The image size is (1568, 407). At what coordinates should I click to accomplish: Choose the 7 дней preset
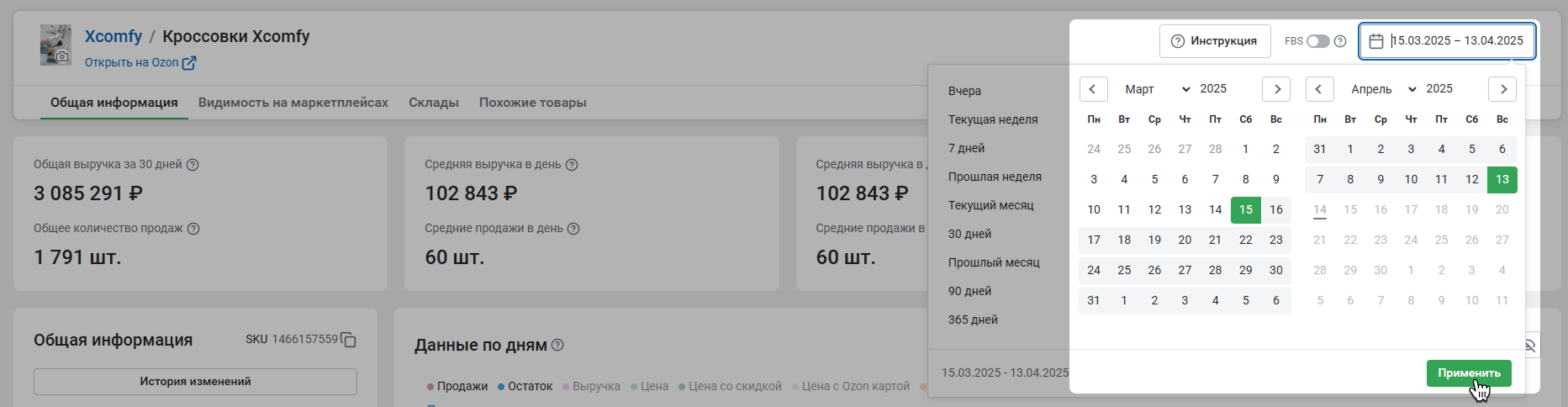(x=966, y=148)
